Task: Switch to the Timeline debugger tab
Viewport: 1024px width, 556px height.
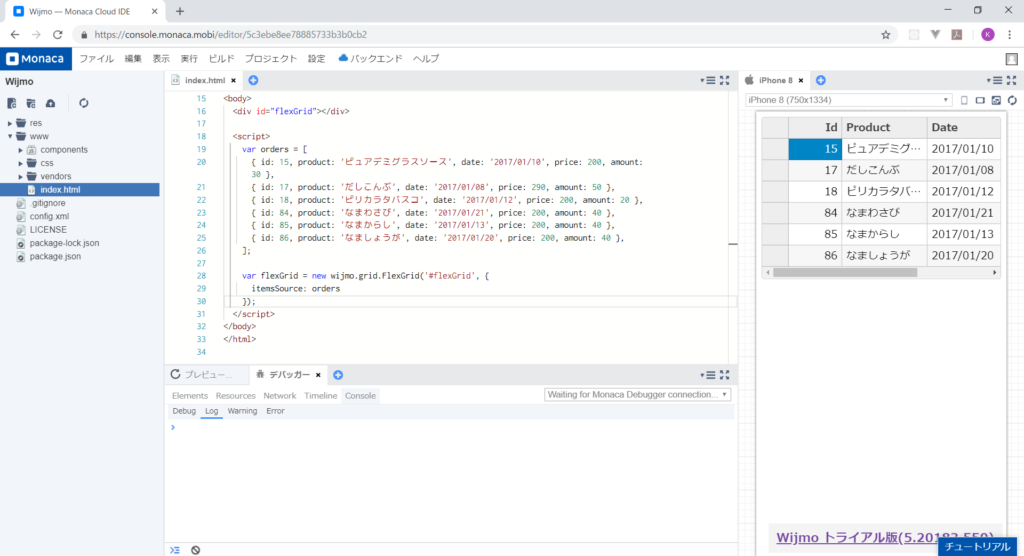Action: 320,396
